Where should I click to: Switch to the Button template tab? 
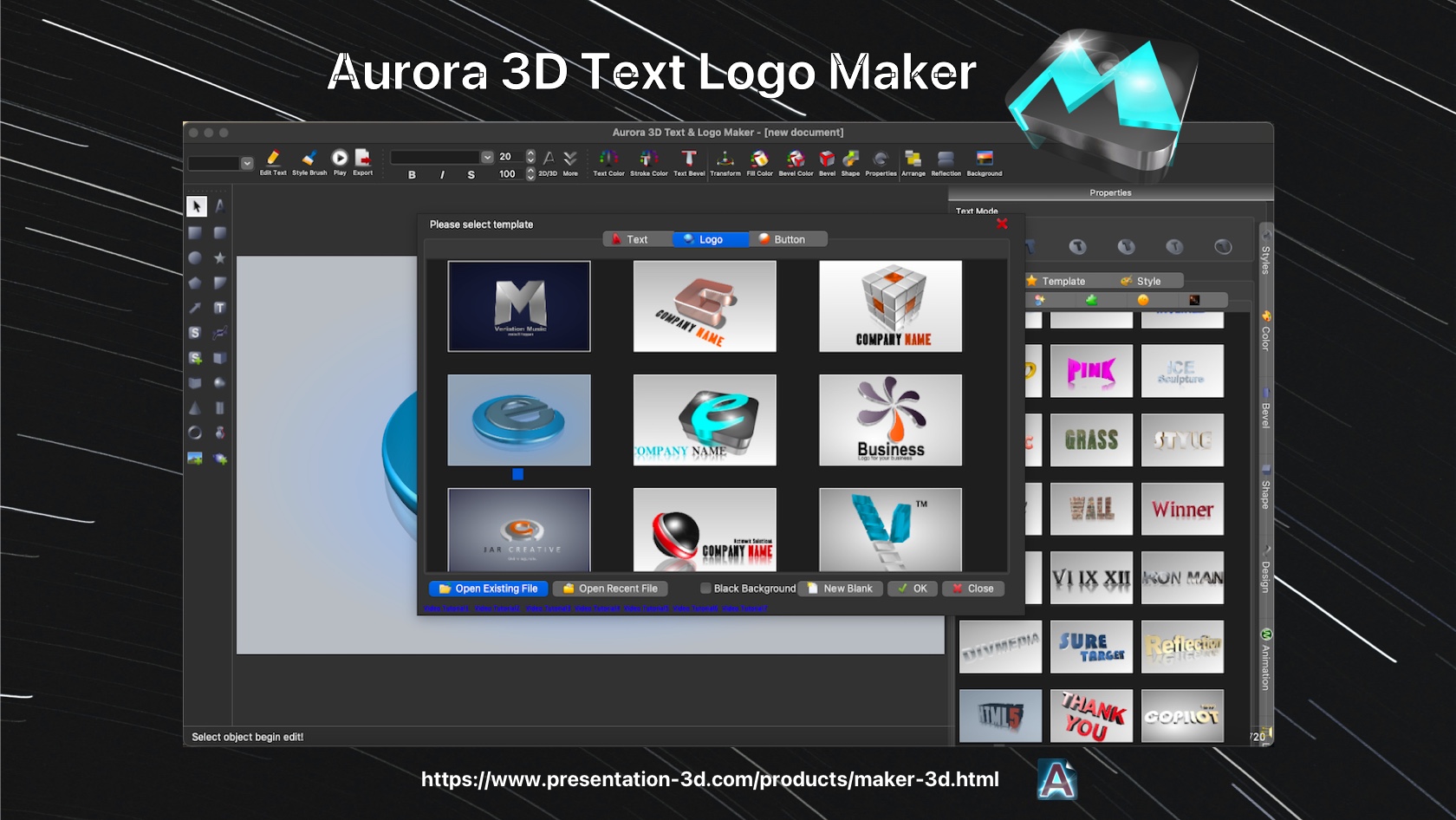point(788,239)
